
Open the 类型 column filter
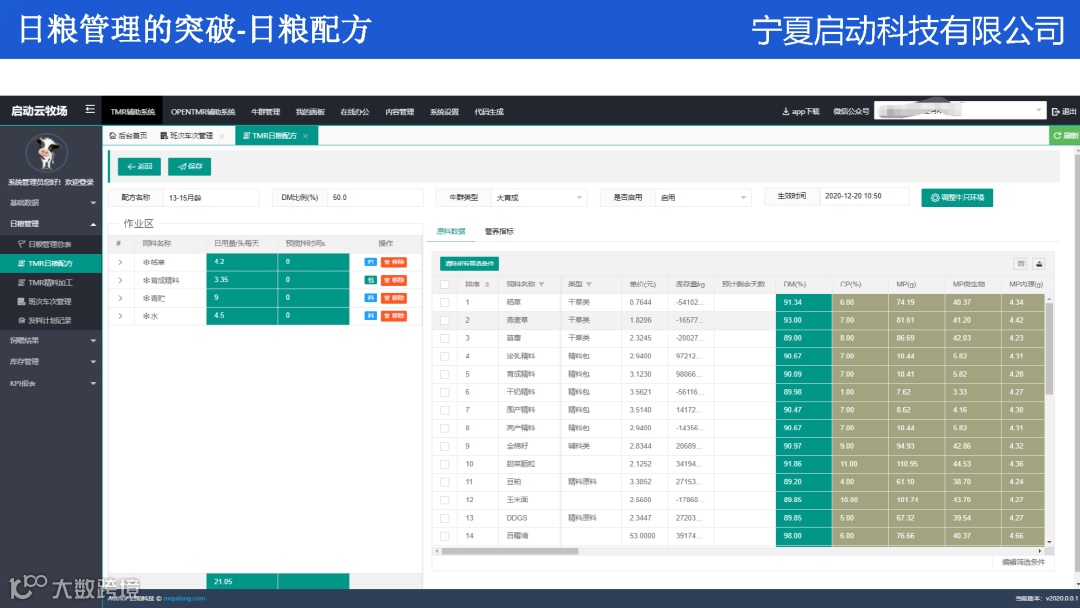click(589, 284)
